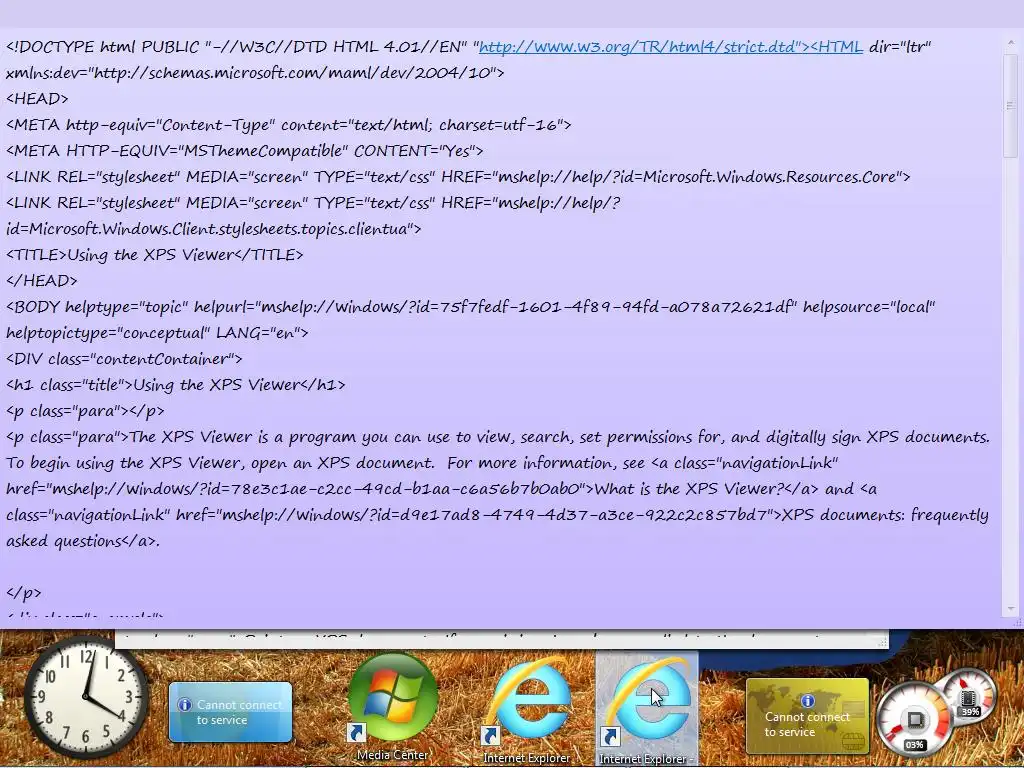Click the CPU meter dial showing 03%
The width and height of the screenshot is (1024, 768).
point(914,720)
